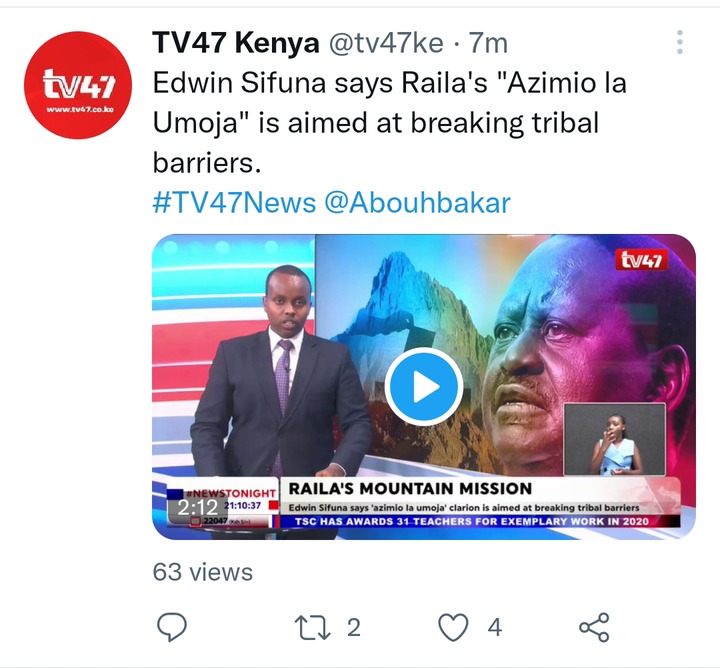Open the #TV47News hashtag

(234, 202)
